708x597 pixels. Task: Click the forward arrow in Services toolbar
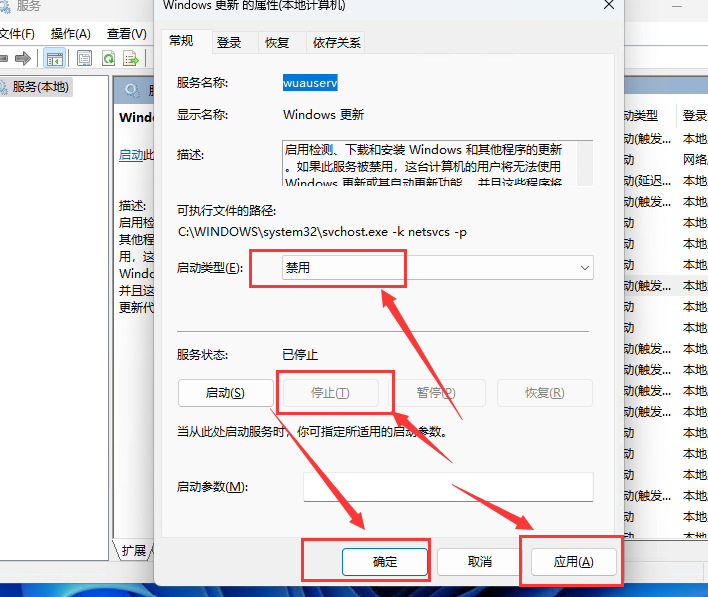[x=23, y=58]
